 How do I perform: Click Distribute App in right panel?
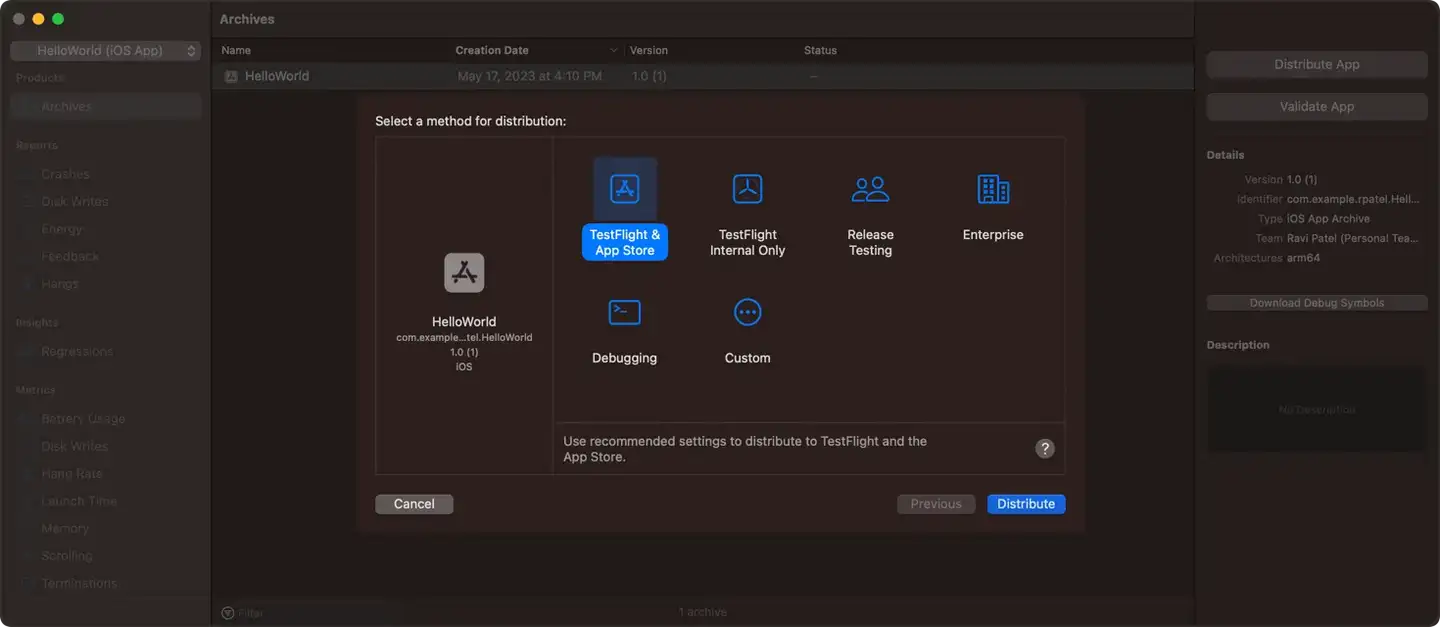(1317, 64)
